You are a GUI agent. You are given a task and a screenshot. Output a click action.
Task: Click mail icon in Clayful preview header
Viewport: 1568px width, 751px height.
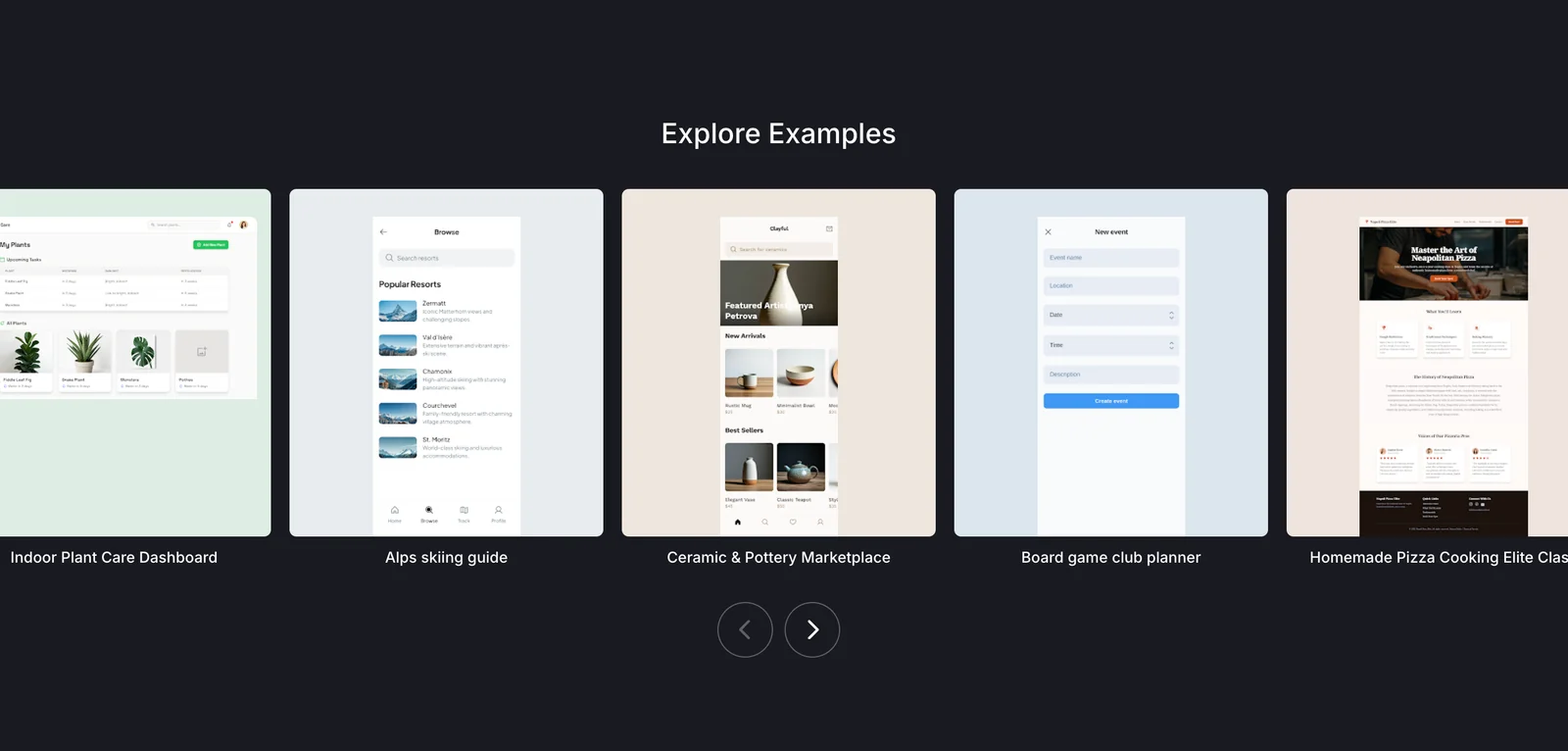(829, 228)
